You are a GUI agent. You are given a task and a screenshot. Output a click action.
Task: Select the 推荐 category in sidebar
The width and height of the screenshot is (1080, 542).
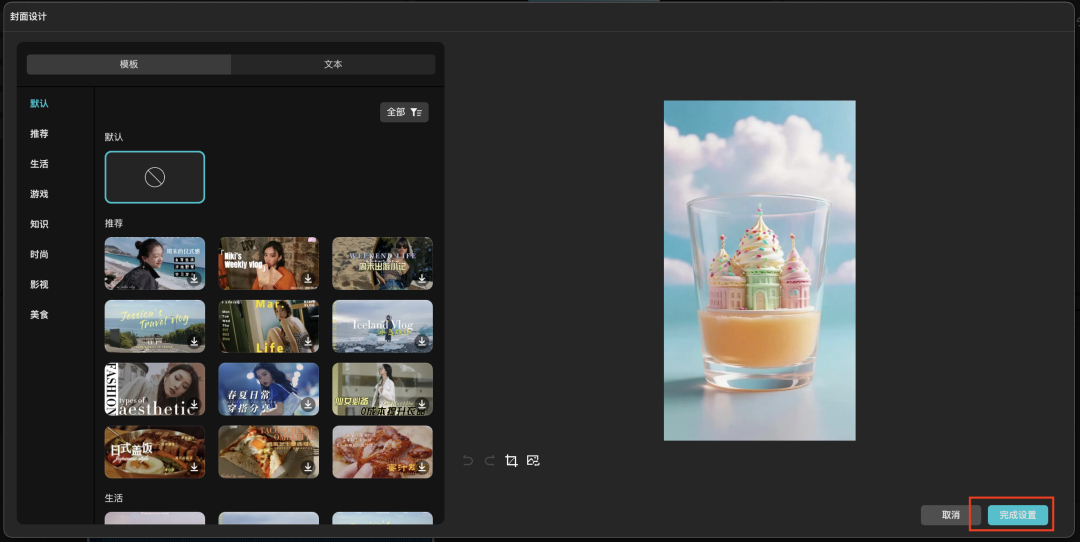[39, 134]
